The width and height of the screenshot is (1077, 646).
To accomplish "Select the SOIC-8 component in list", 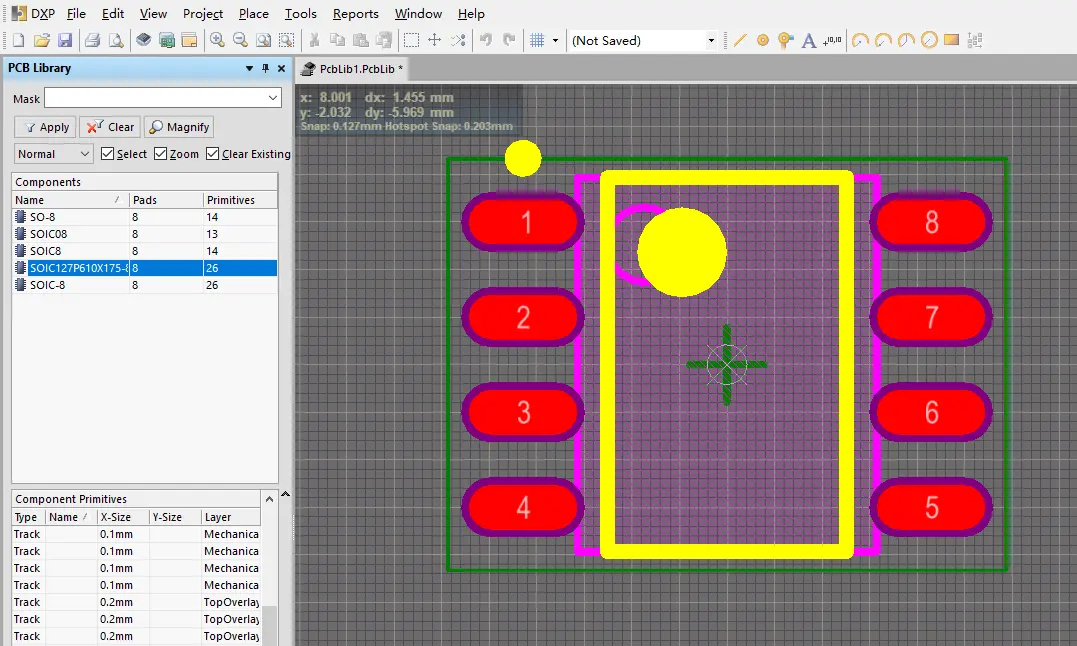I will 48,285.
